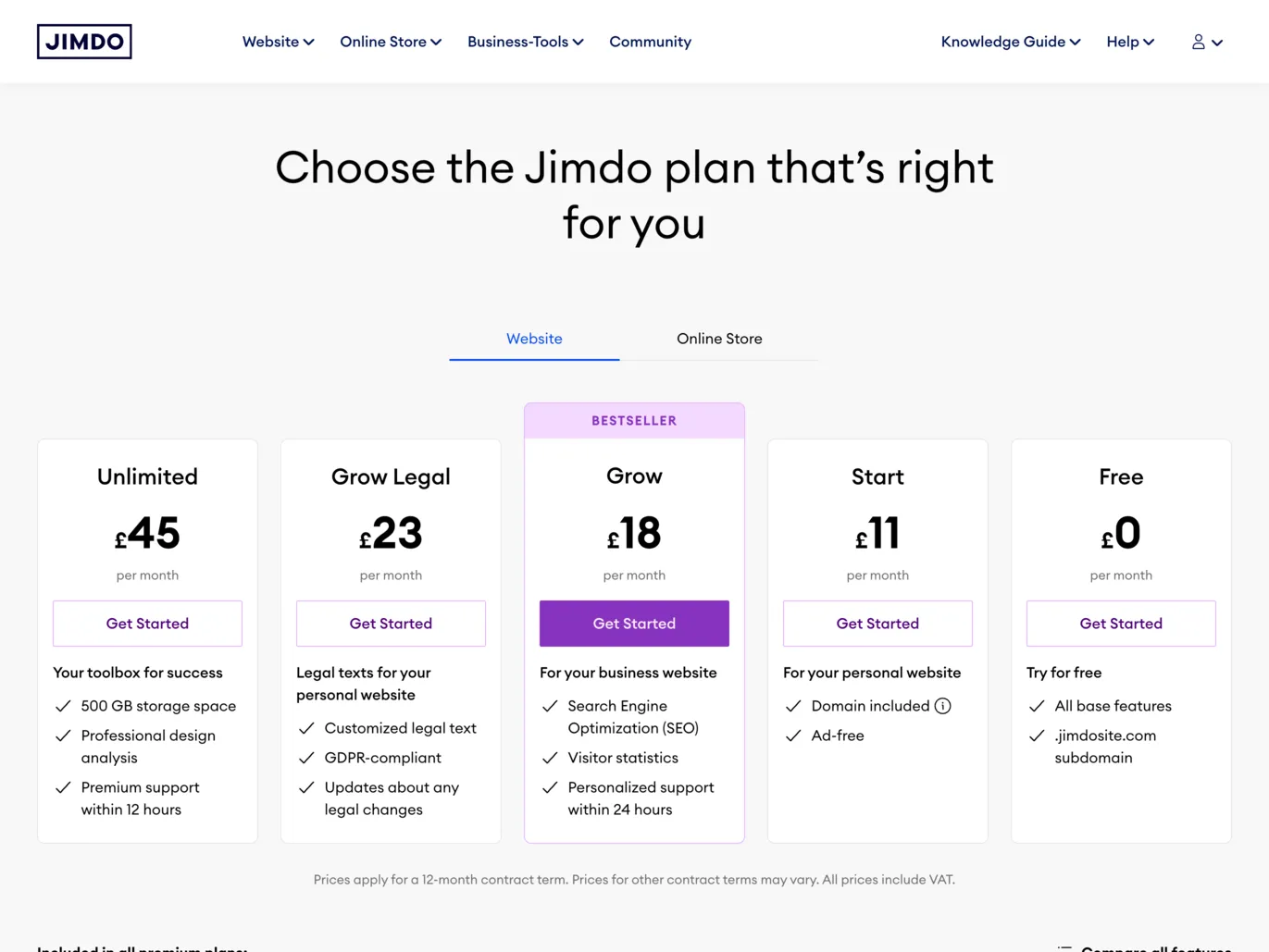The height and width of the screenshot is (952, 1269).
Task: Open the Community menu item
Action: tap(650, 42)
